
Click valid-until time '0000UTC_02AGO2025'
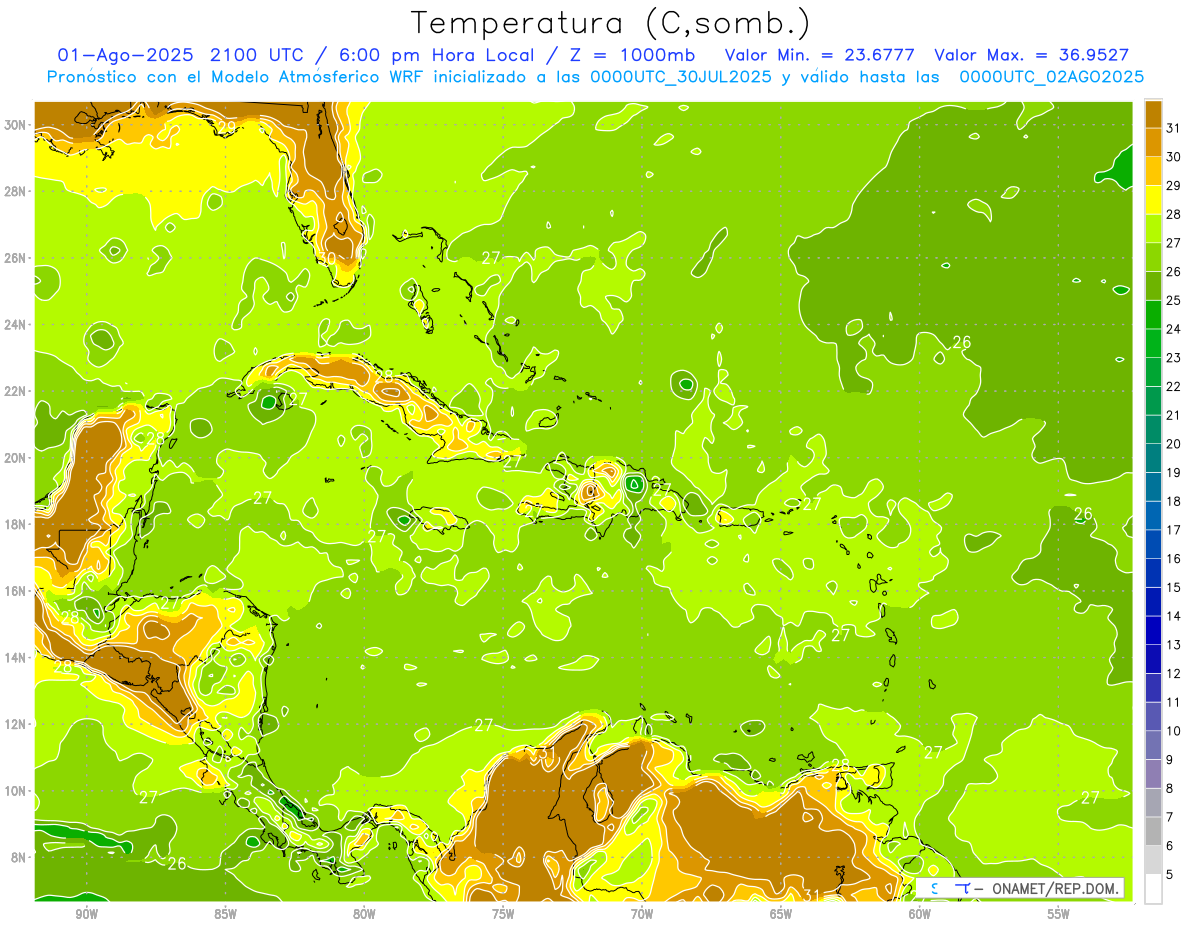1051,76
